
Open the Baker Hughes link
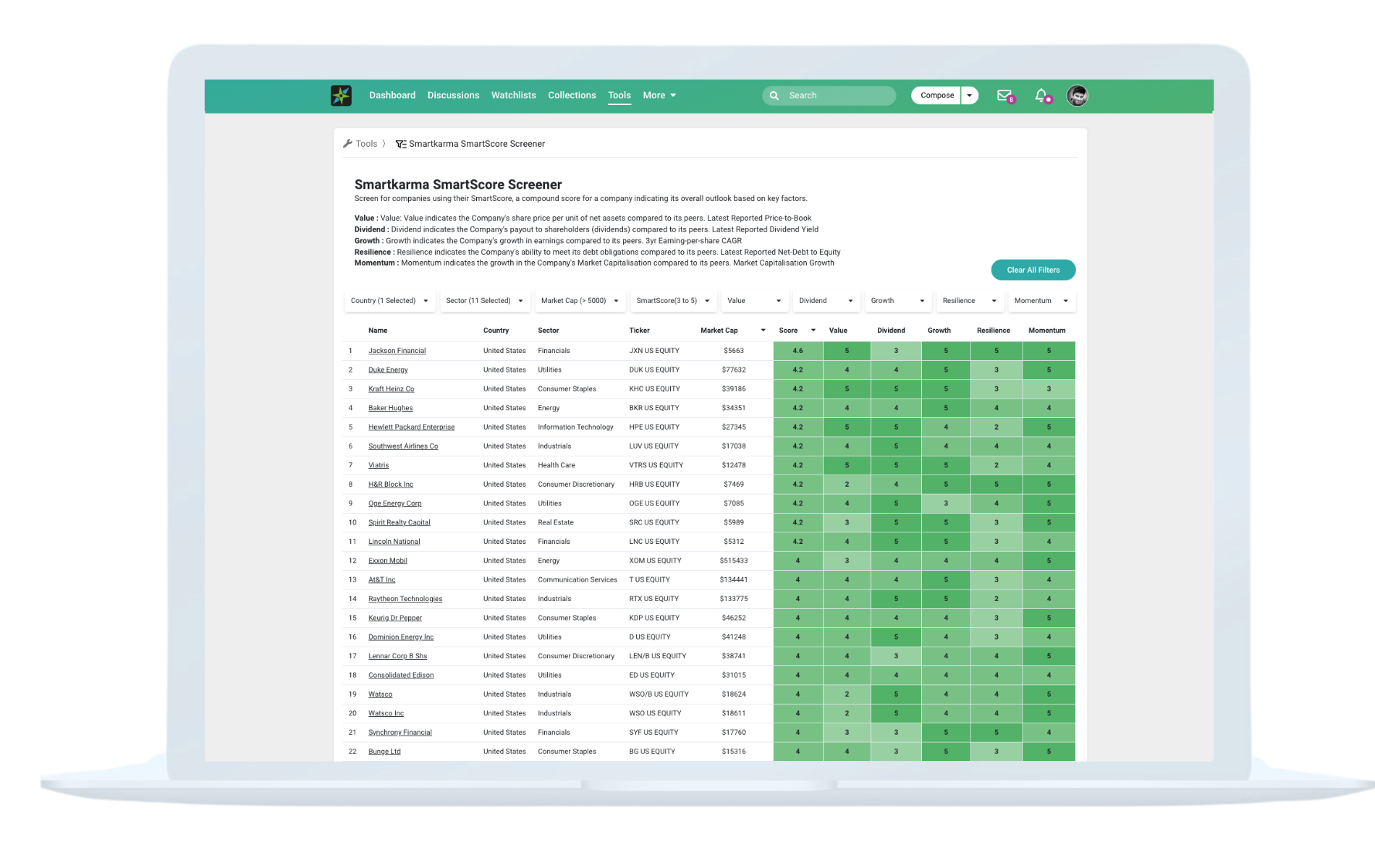pos(391,408)
